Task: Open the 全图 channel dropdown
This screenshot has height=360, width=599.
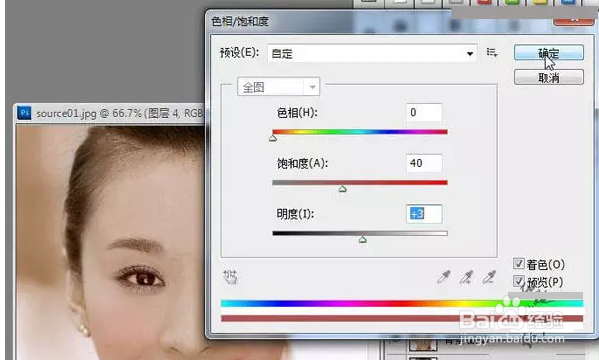Action: tap(278, 87)
